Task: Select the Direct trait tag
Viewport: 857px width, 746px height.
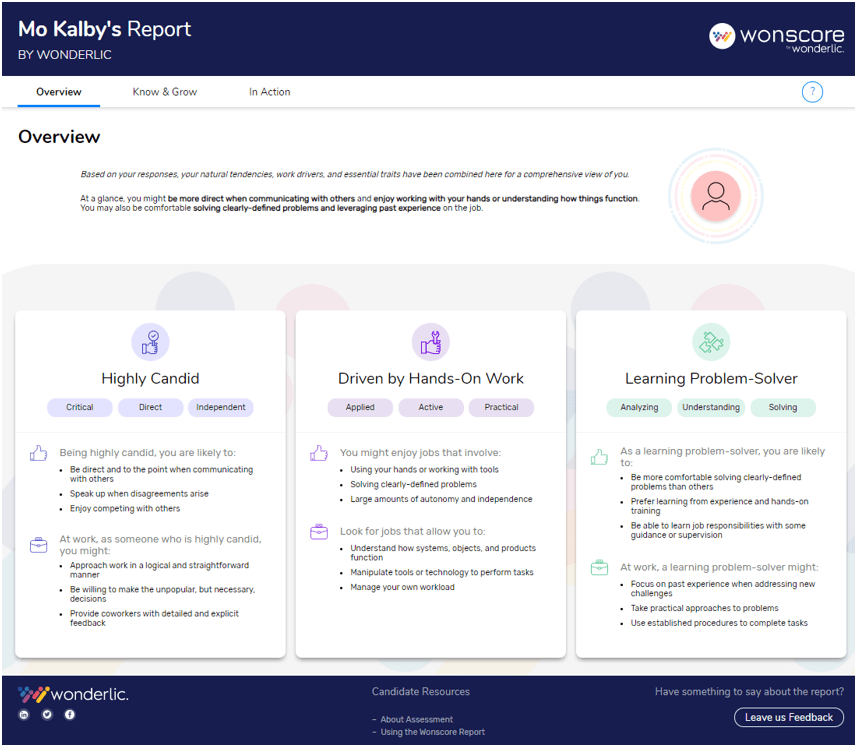Action: click(150, 407)
